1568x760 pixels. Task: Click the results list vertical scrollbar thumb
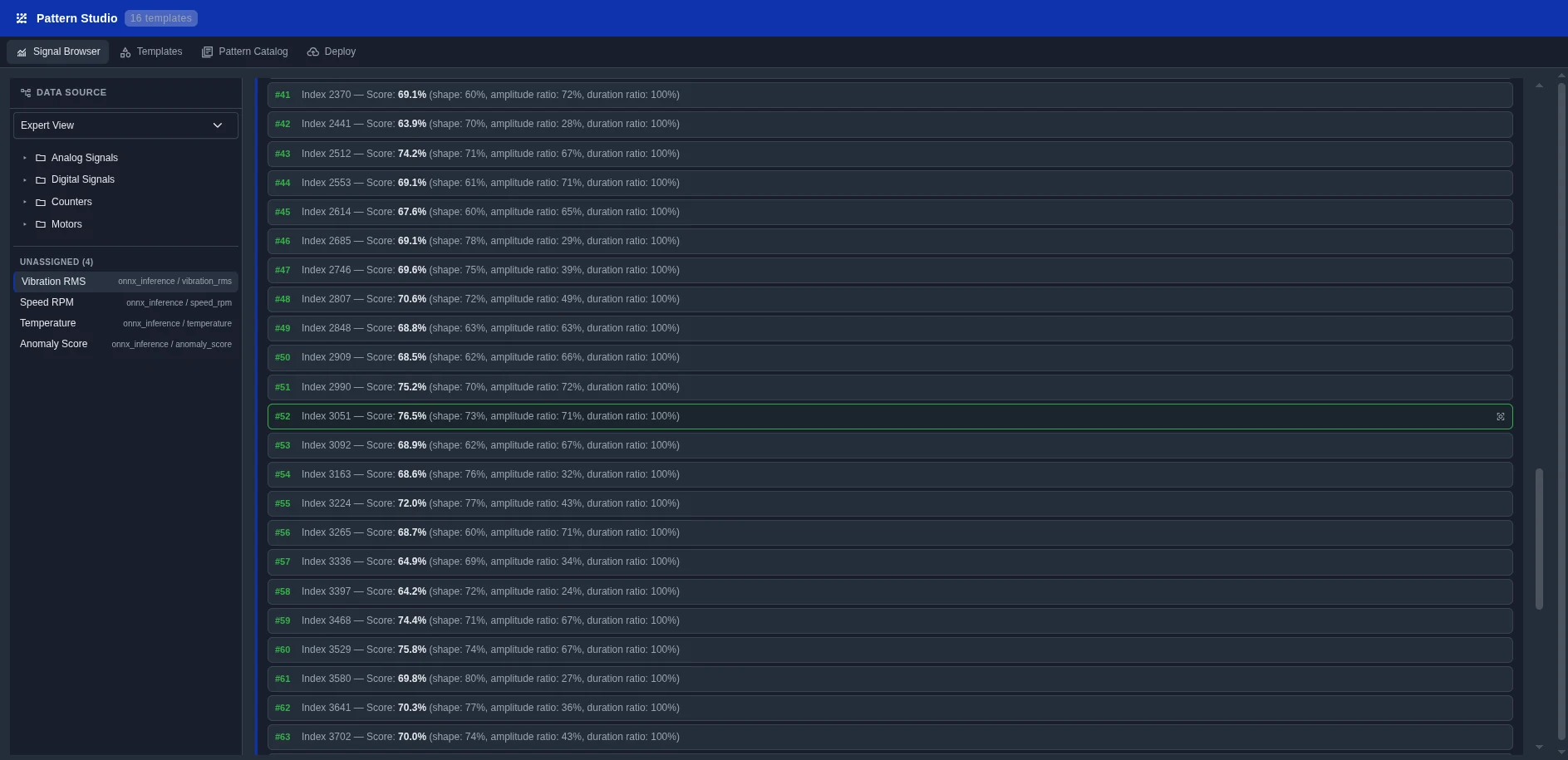[1539, 538]
